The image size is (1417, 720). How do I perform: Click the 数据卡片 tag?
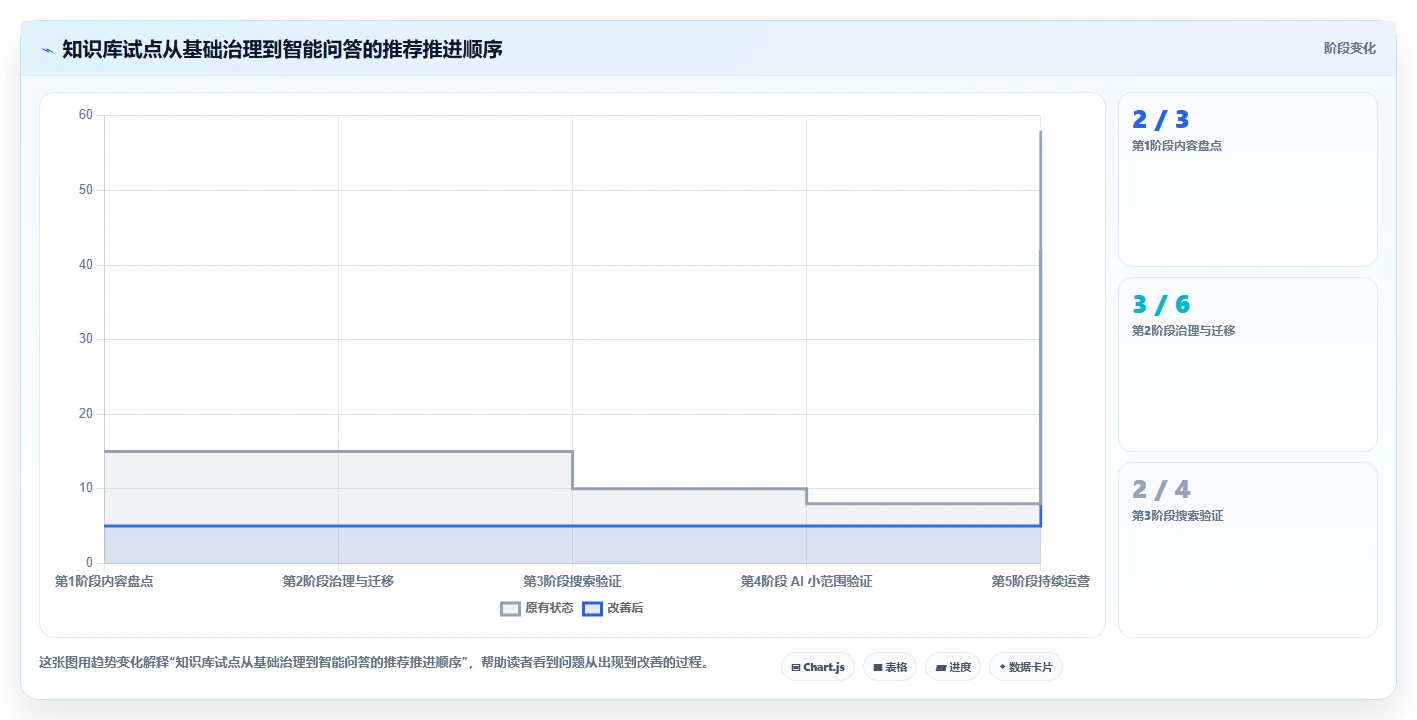1026,667
